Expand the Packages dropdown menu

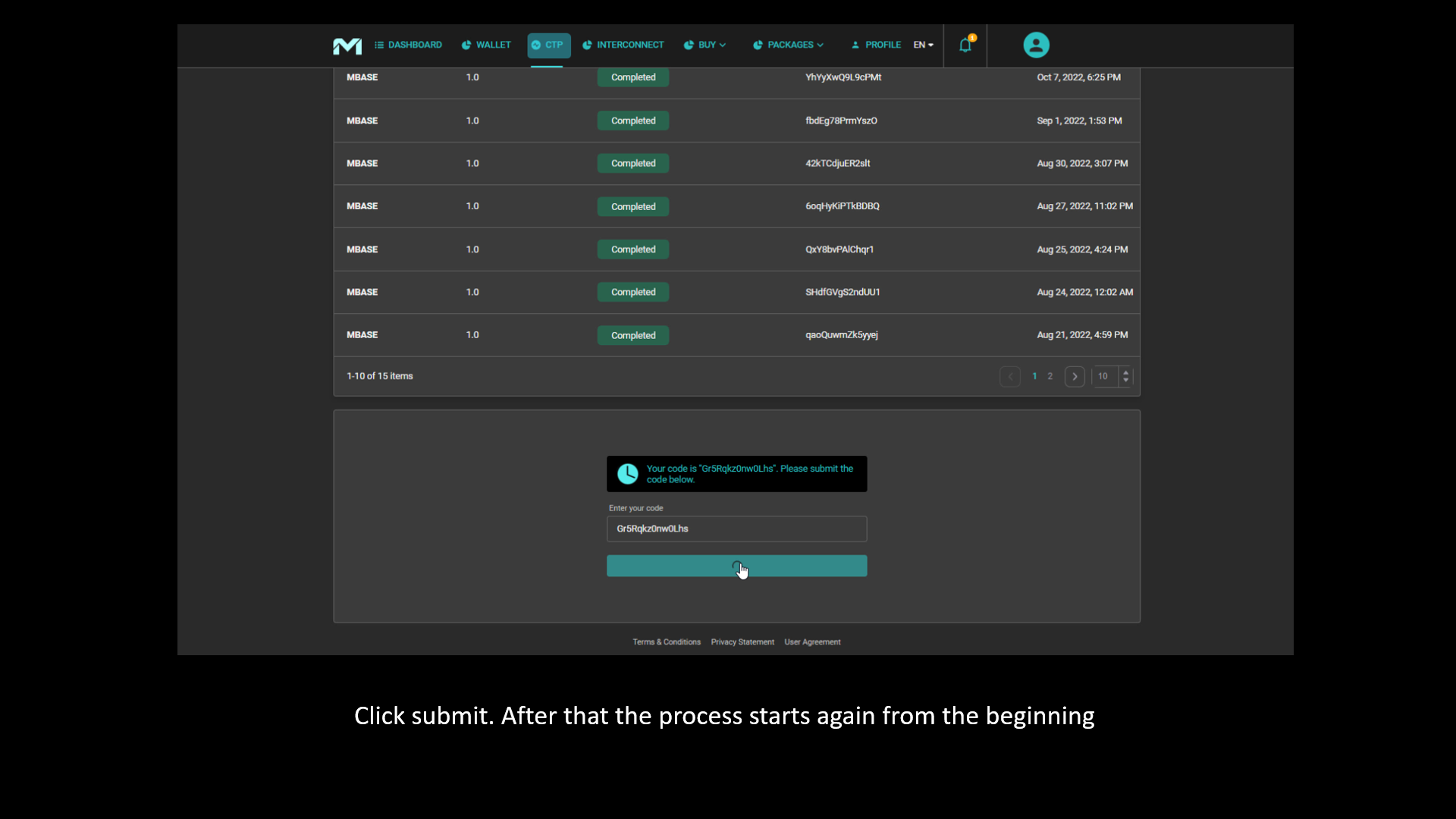pos(789,45)
